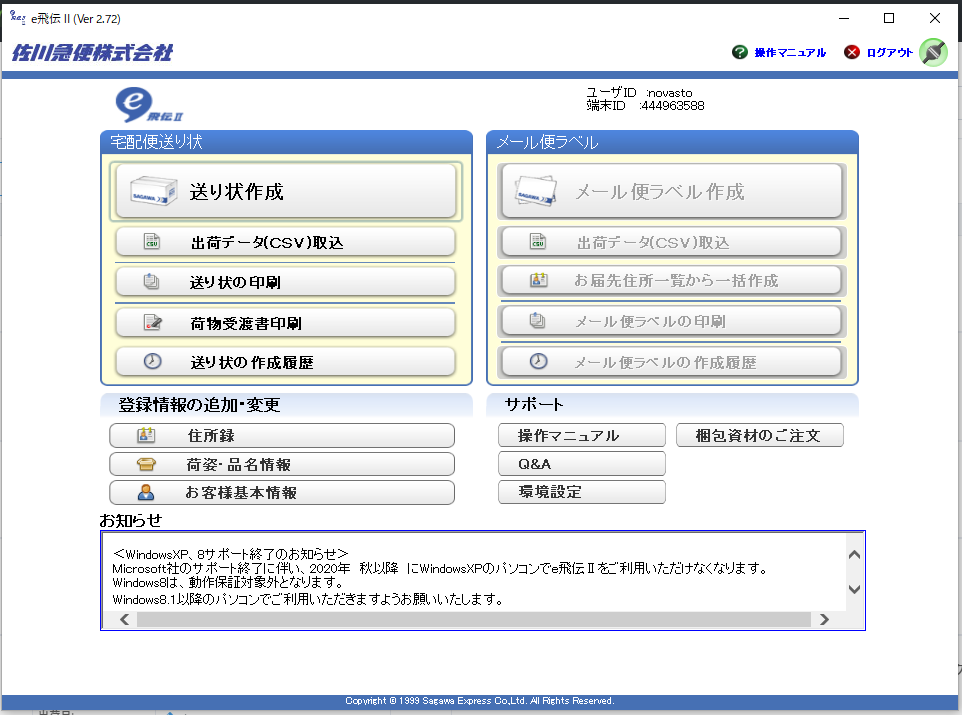
Task: Click the e飛伝II title bar app icon
Action: click(x=18, y=18)
